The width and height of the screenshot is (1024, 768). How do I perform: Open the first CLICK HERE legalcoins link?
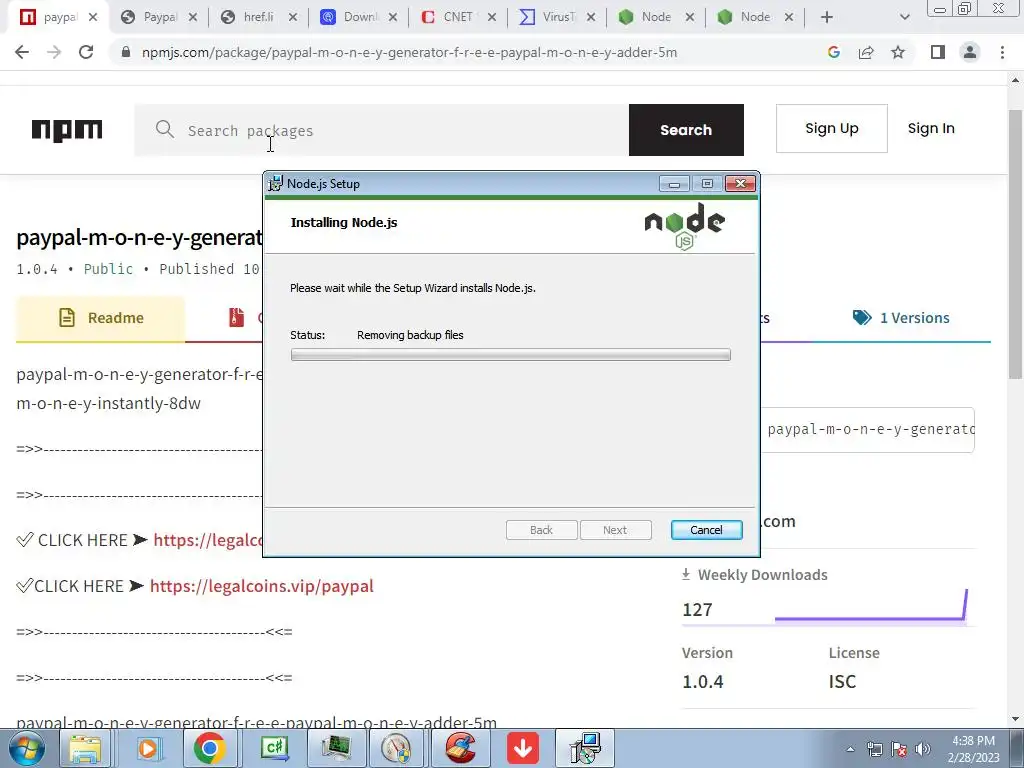(x=207, y=540)
